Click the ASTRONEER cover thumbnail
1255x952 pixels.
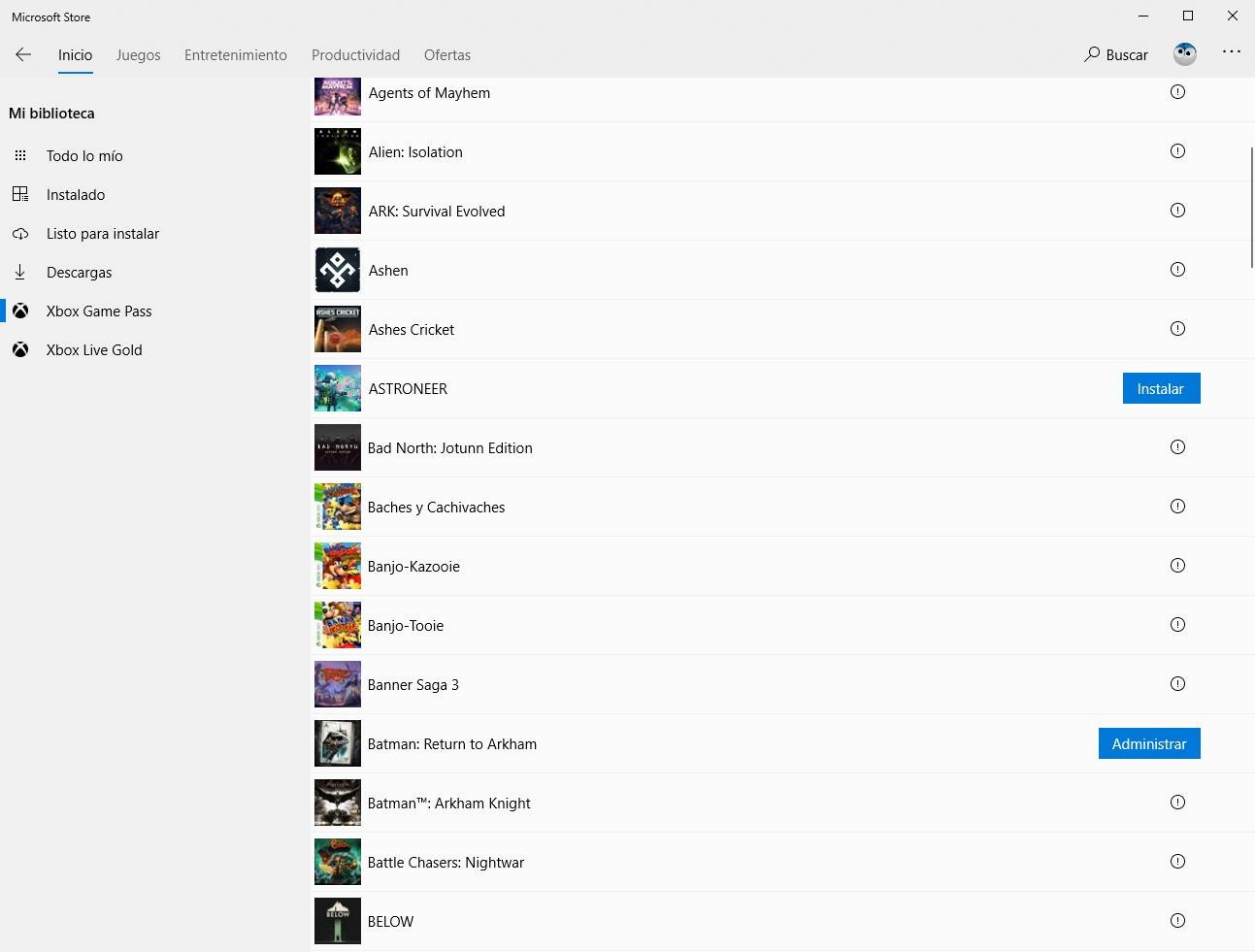[x=338, y=388]
